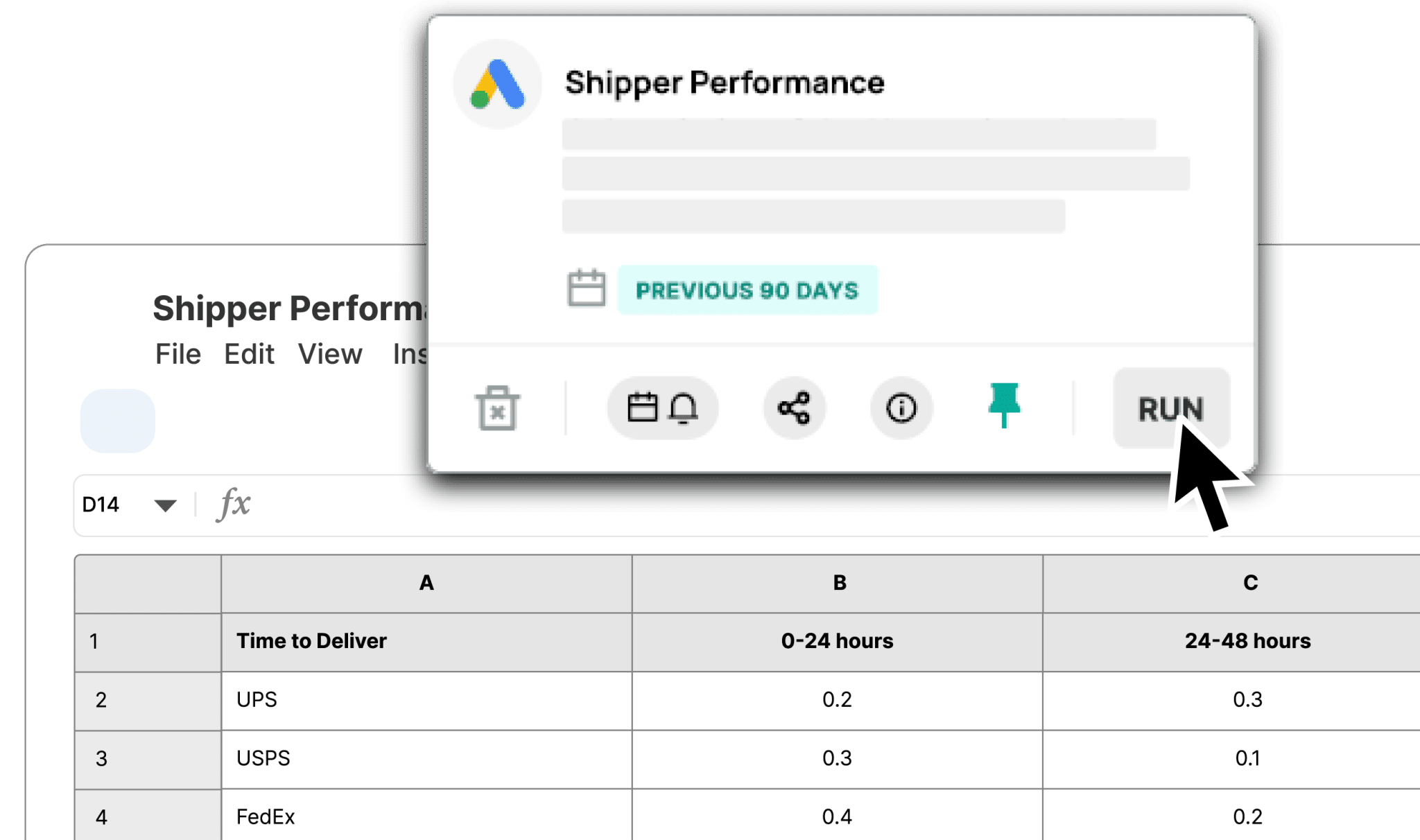Click the trash delete icon
The height and width of the screenshot is (840, 1420).
[x=497, y=408]
